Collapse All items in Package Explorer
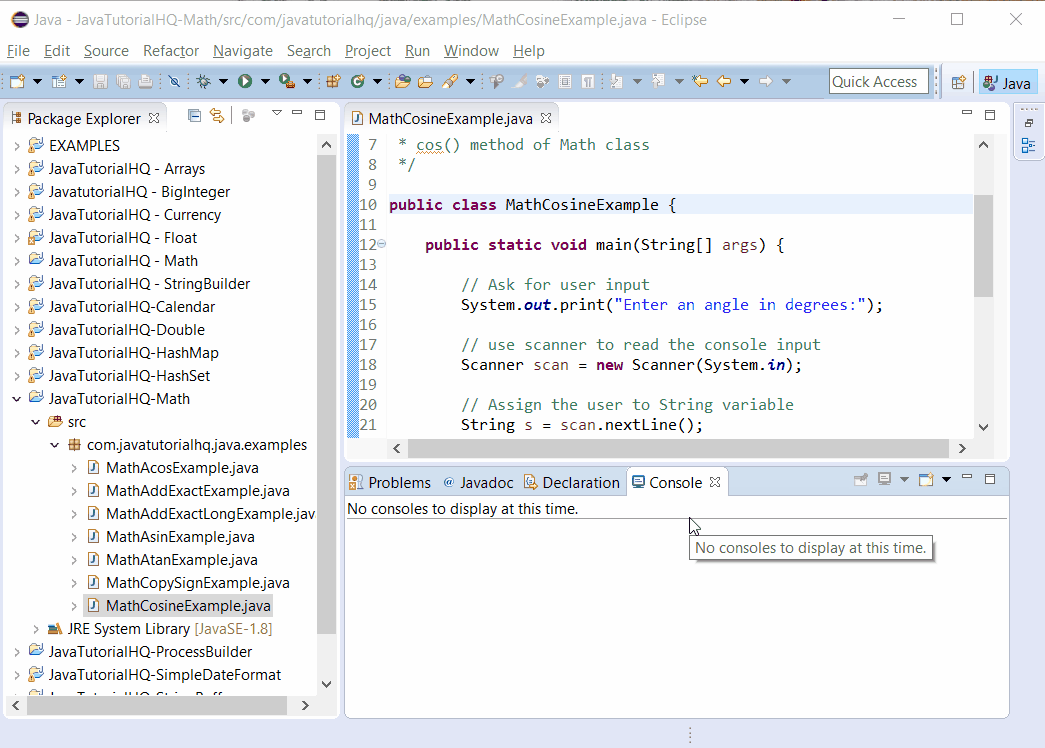 pos(194,115)
